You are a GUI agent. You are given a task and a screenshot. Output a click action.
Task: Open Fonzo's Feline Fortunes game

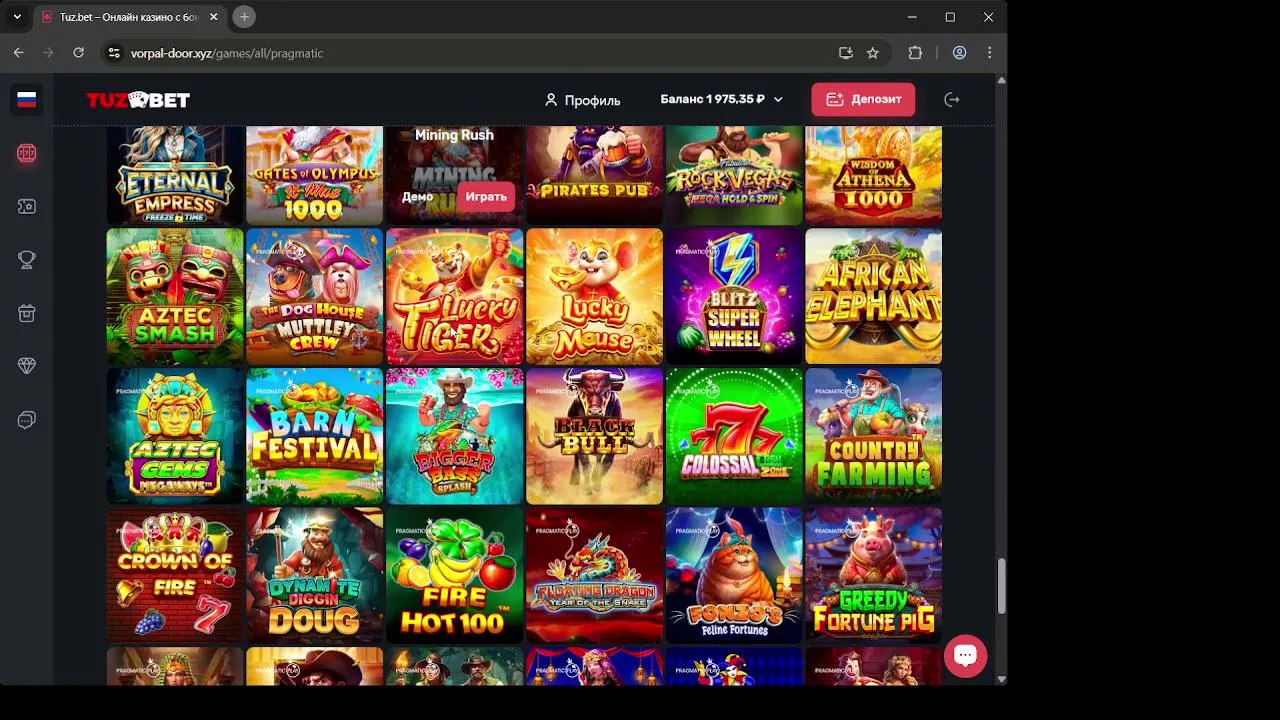tap(734, 575)
